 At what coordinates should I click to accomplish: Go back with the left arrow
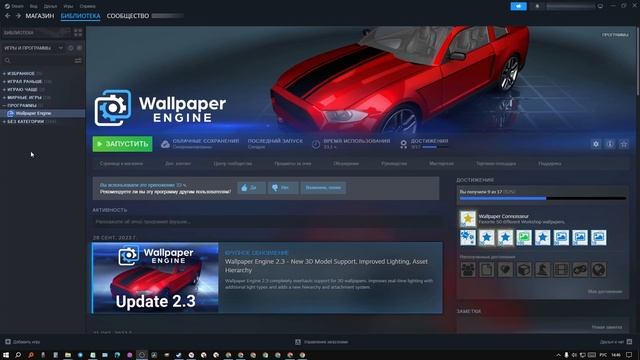pos(7,16)
